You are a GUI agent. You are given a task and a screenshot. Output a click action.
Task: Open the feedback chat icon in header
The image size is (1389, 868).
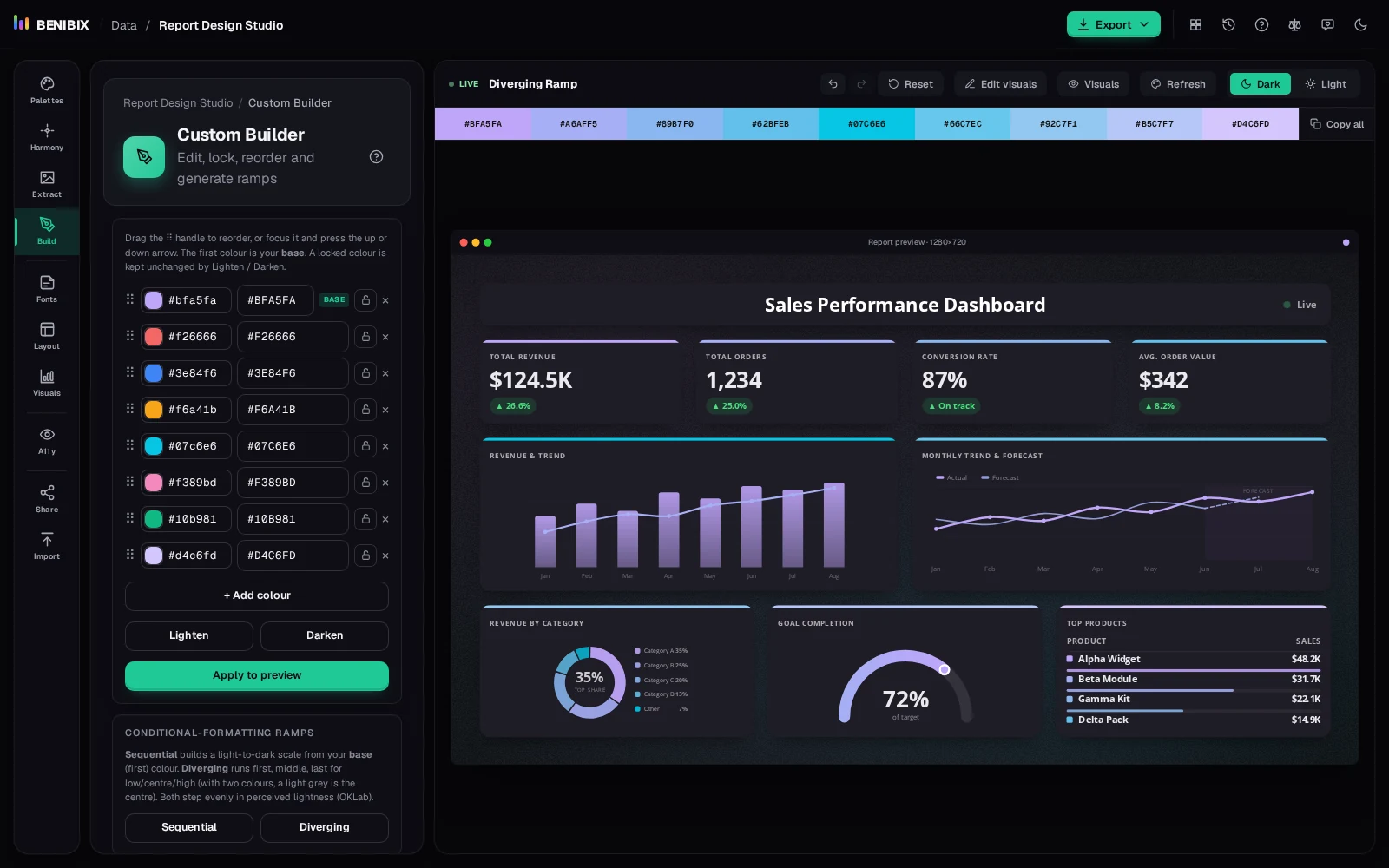[1327, 25]
